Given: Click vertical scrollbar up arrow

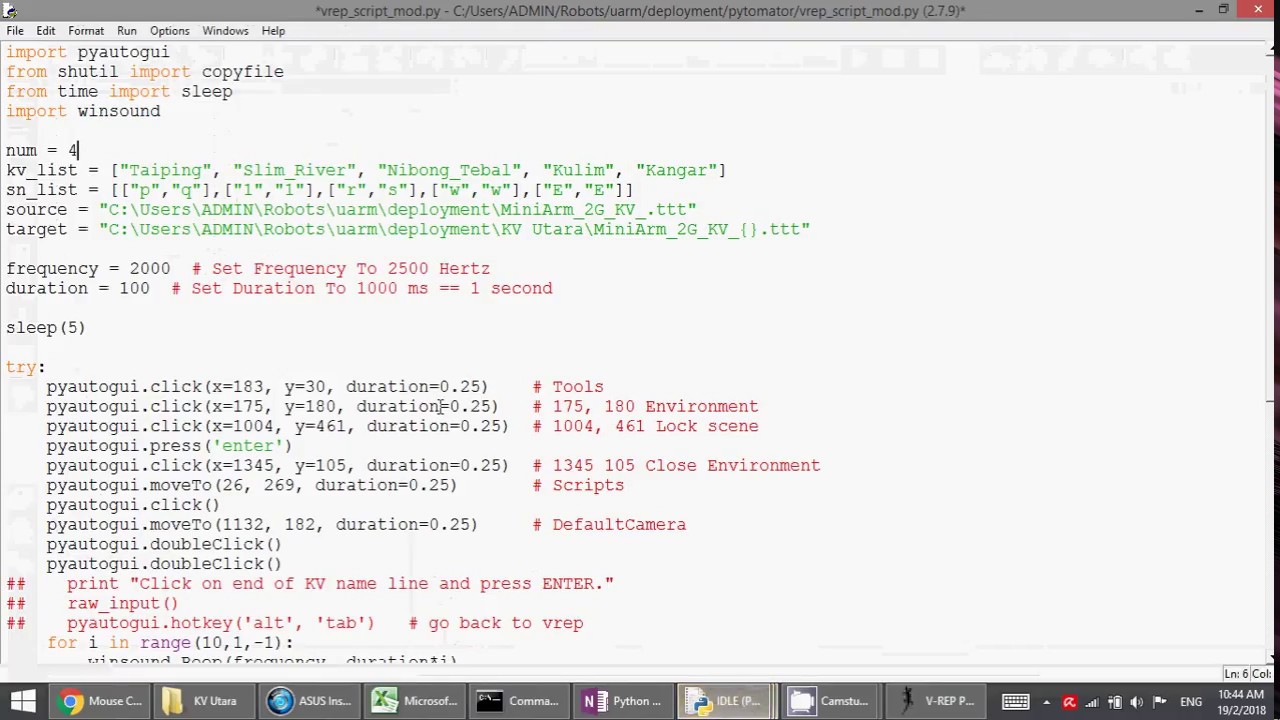Looking at the screenshot, I should 1271,48.
